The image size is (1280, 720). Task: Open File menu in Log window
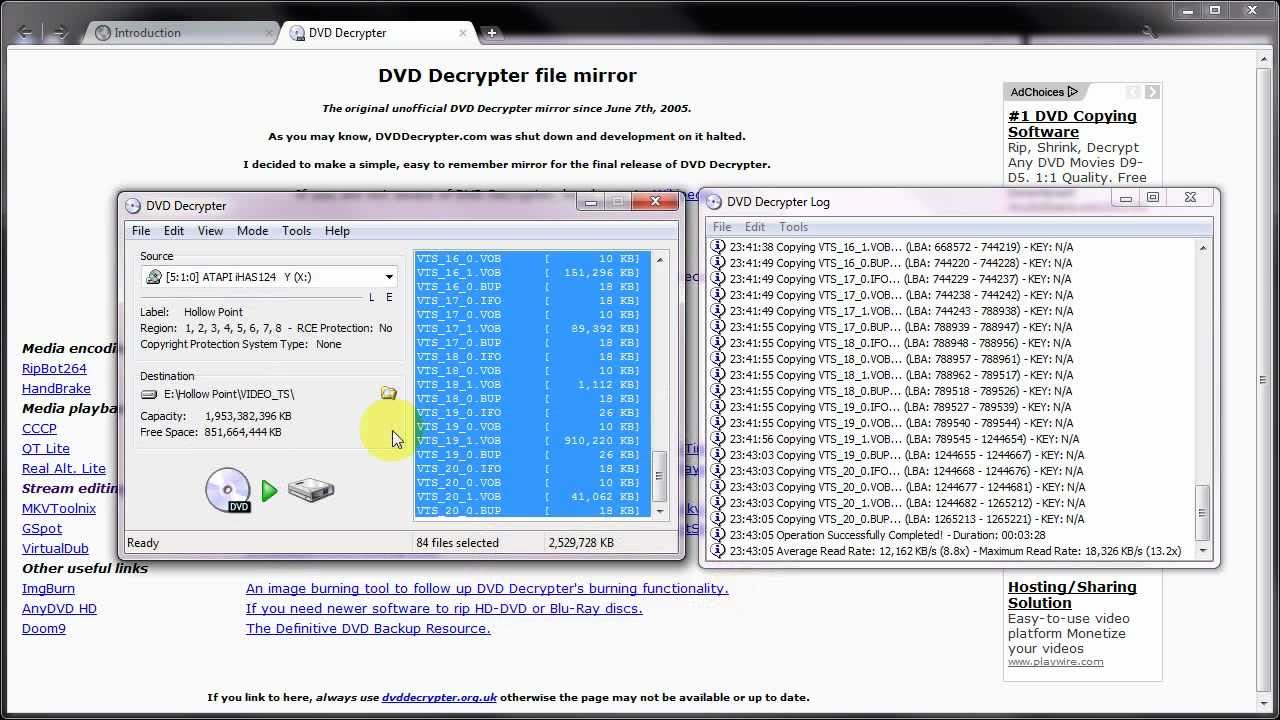click(722, 227)
